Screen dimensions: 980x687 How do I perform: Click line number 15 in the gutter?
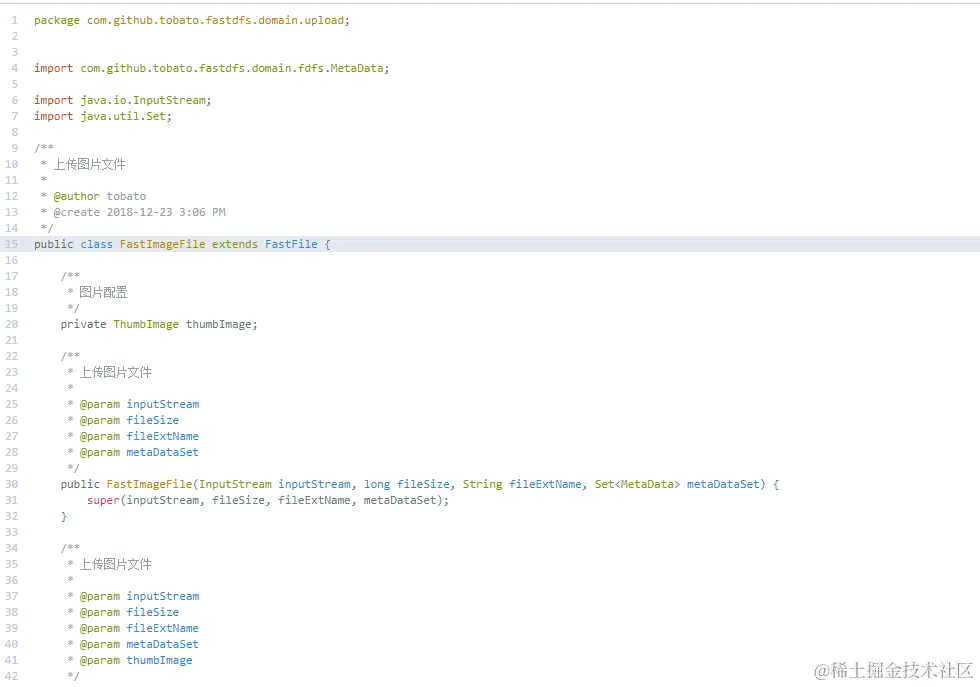pyautogui.click(x=11, y=244)
